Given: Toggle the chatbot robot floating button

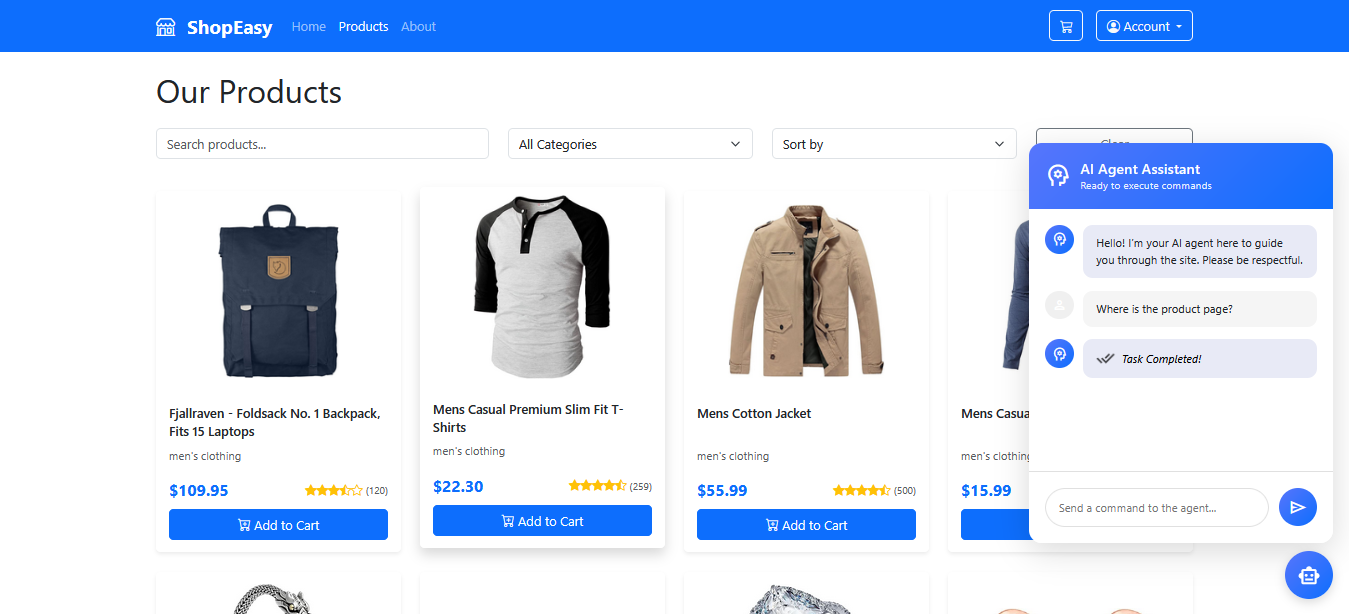Looking at the screenshot, I should tap(1309, 575).
